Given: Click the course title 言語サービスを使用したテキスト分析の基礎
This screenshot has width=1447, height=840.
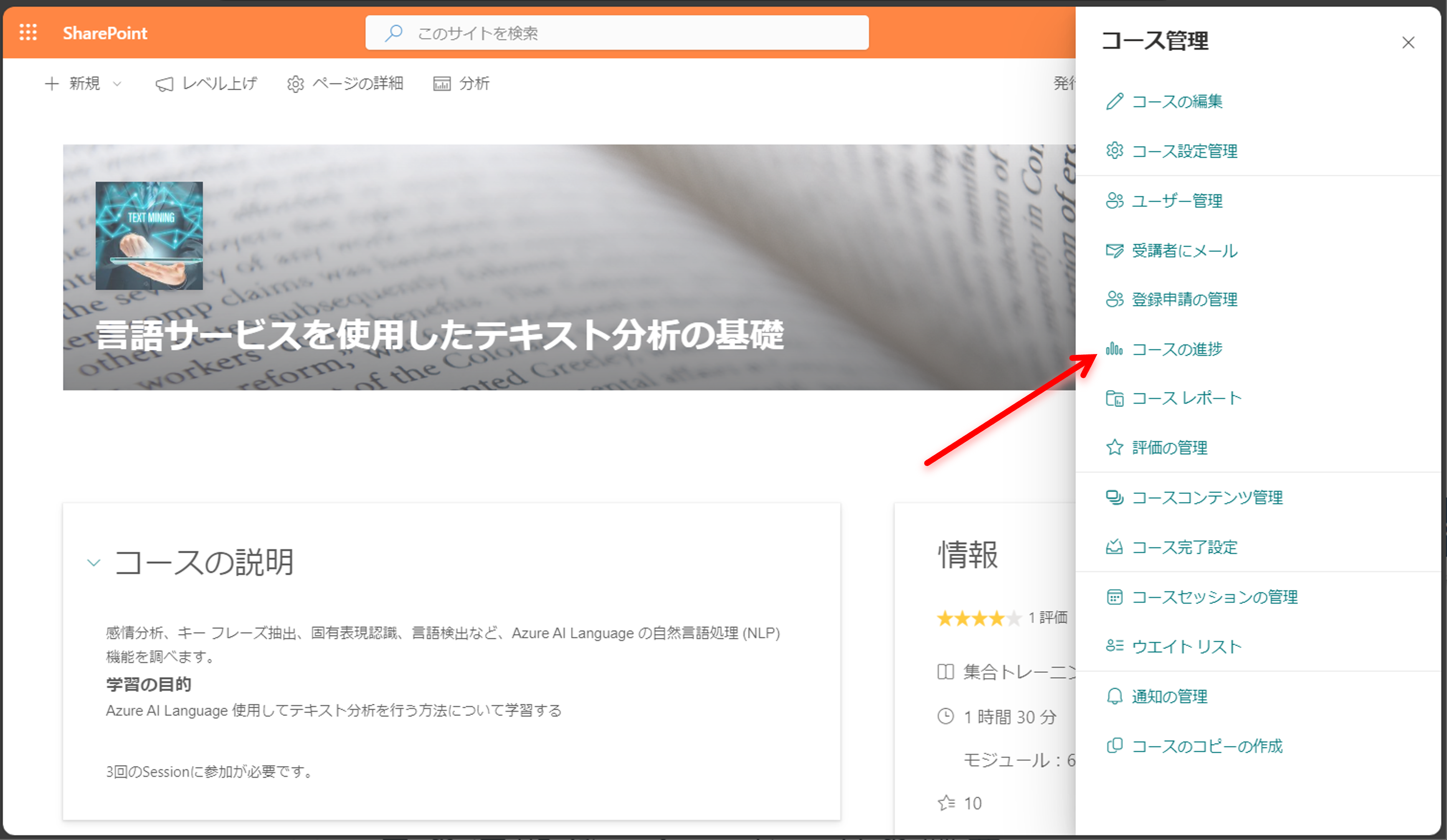Looking at the screenshot, I should coord(440,335).
